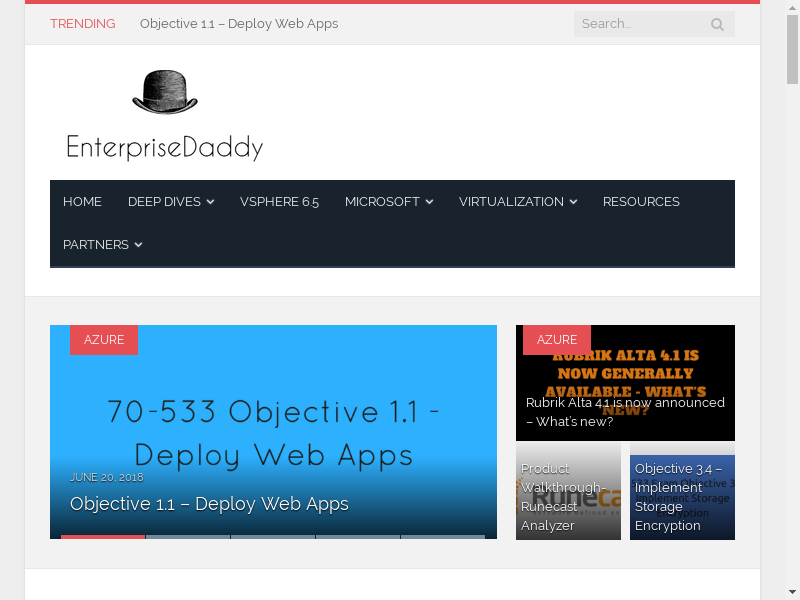800x600 pixels.
Task: Expand the MICROSOFT chevron arrow
Action: coord(430,202)
